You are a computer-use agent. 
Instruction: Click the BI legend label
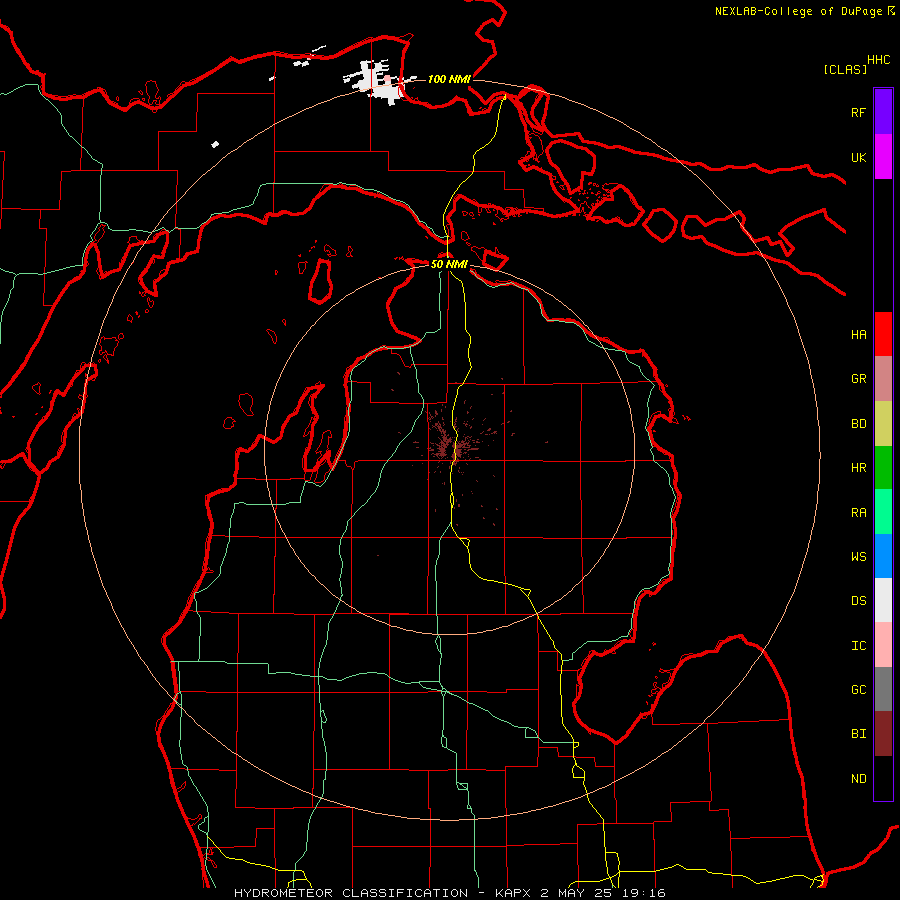pos(858,734)
